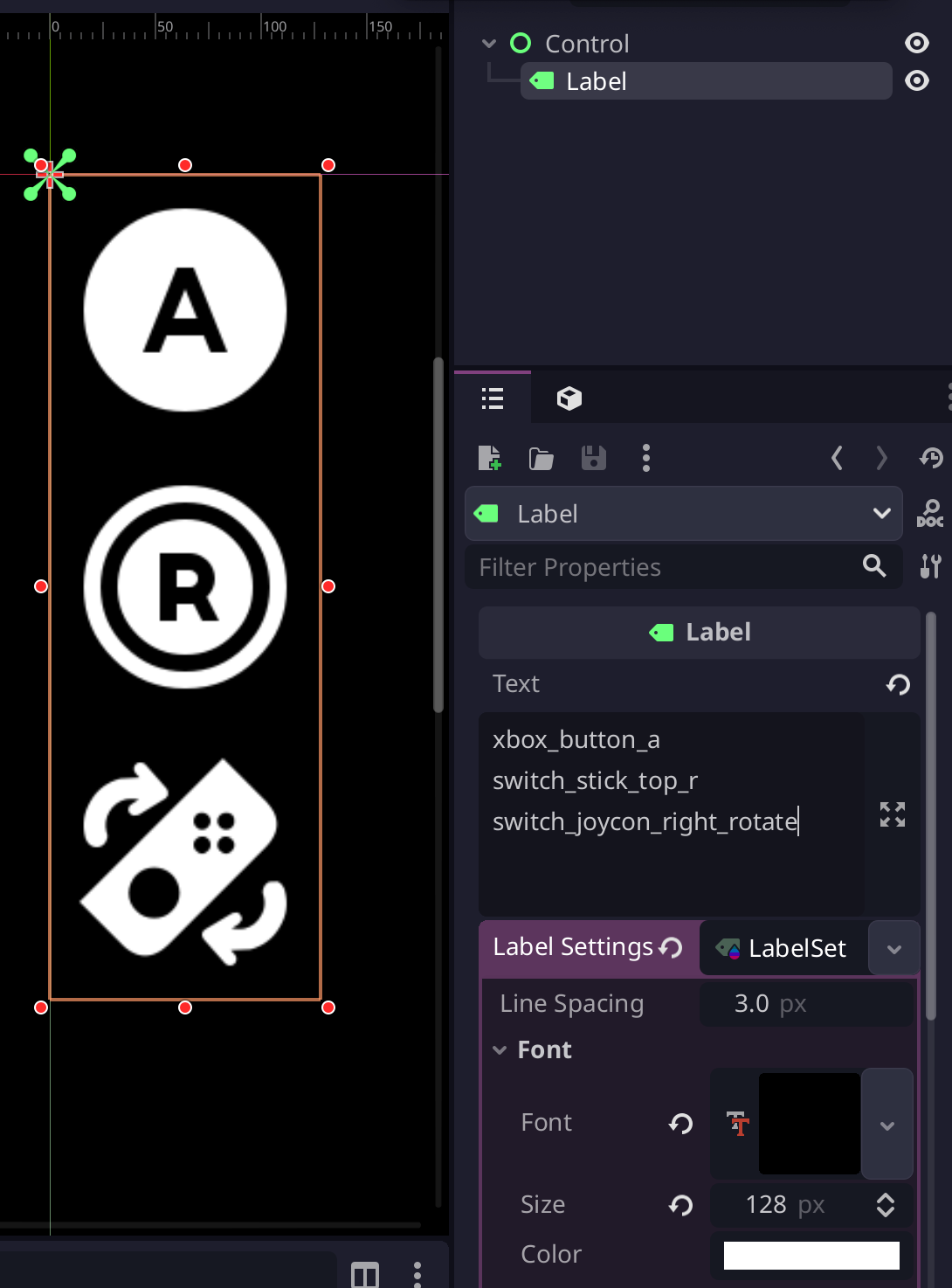The height and width of the screenshot is (1288, 952).
Task: Adjust font Size stepper arrows
Action: point(886,1205)
